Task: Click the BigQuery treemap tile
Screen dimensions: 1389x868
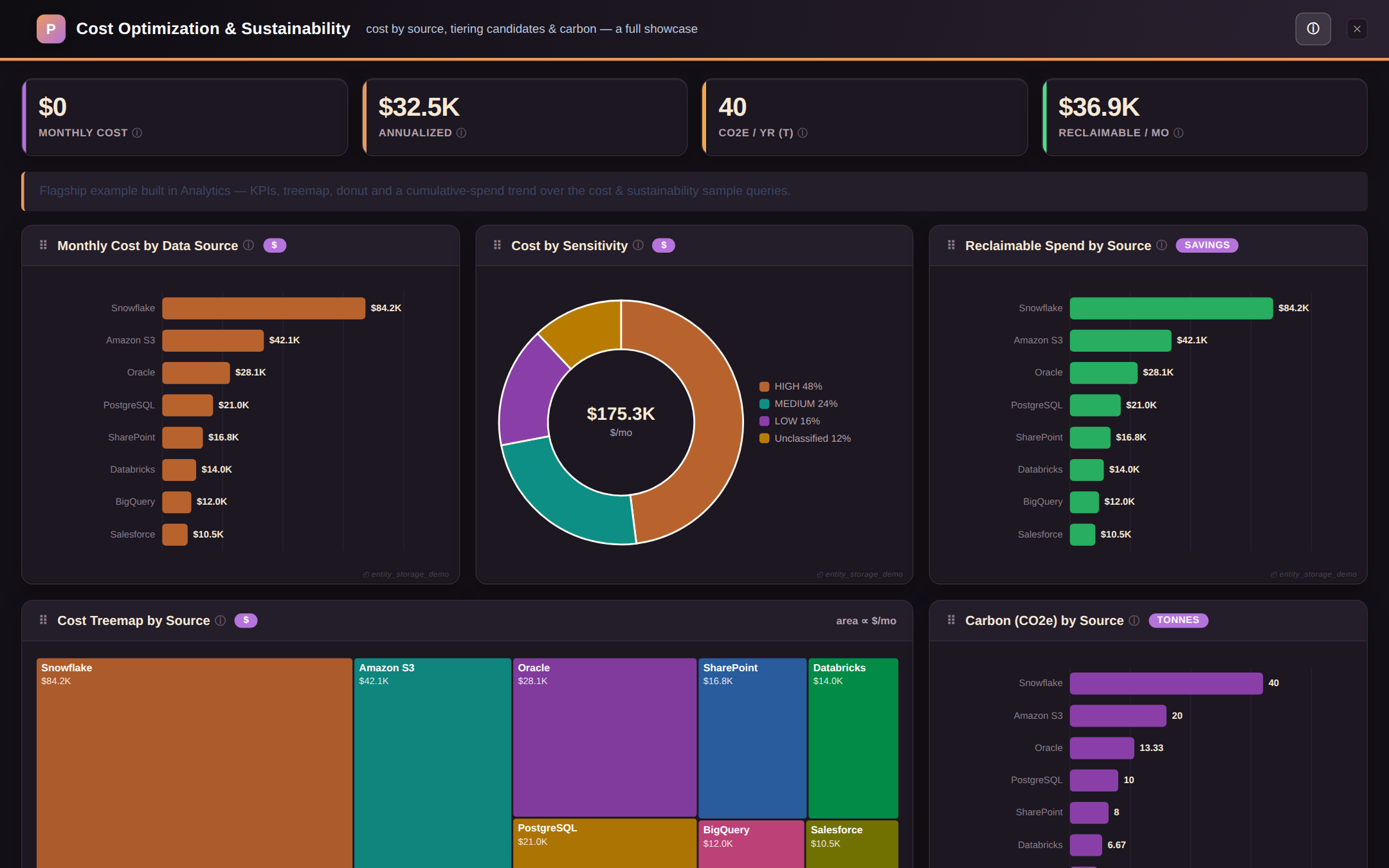Action: pos(751,844)
